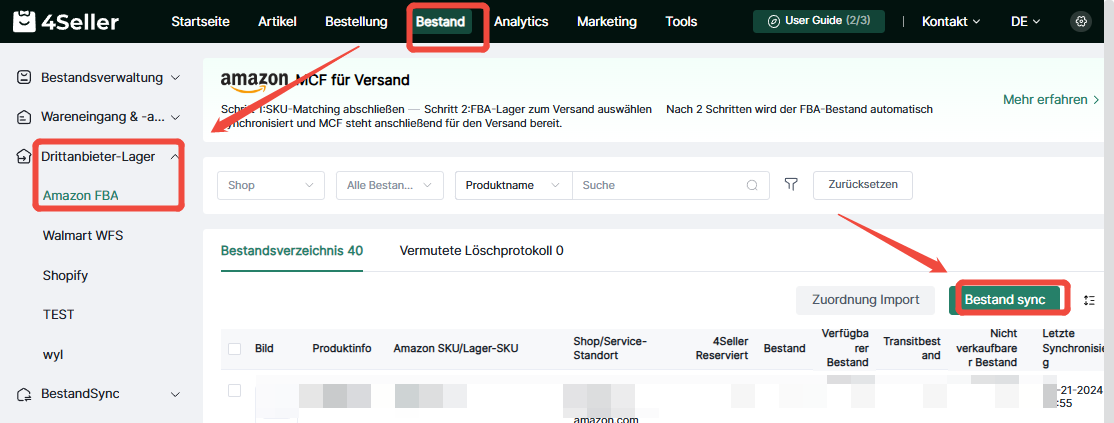Screen dimensions: 1114x423
Task: Click the Zurücksetzen button
Action: [x=863, y=185]
